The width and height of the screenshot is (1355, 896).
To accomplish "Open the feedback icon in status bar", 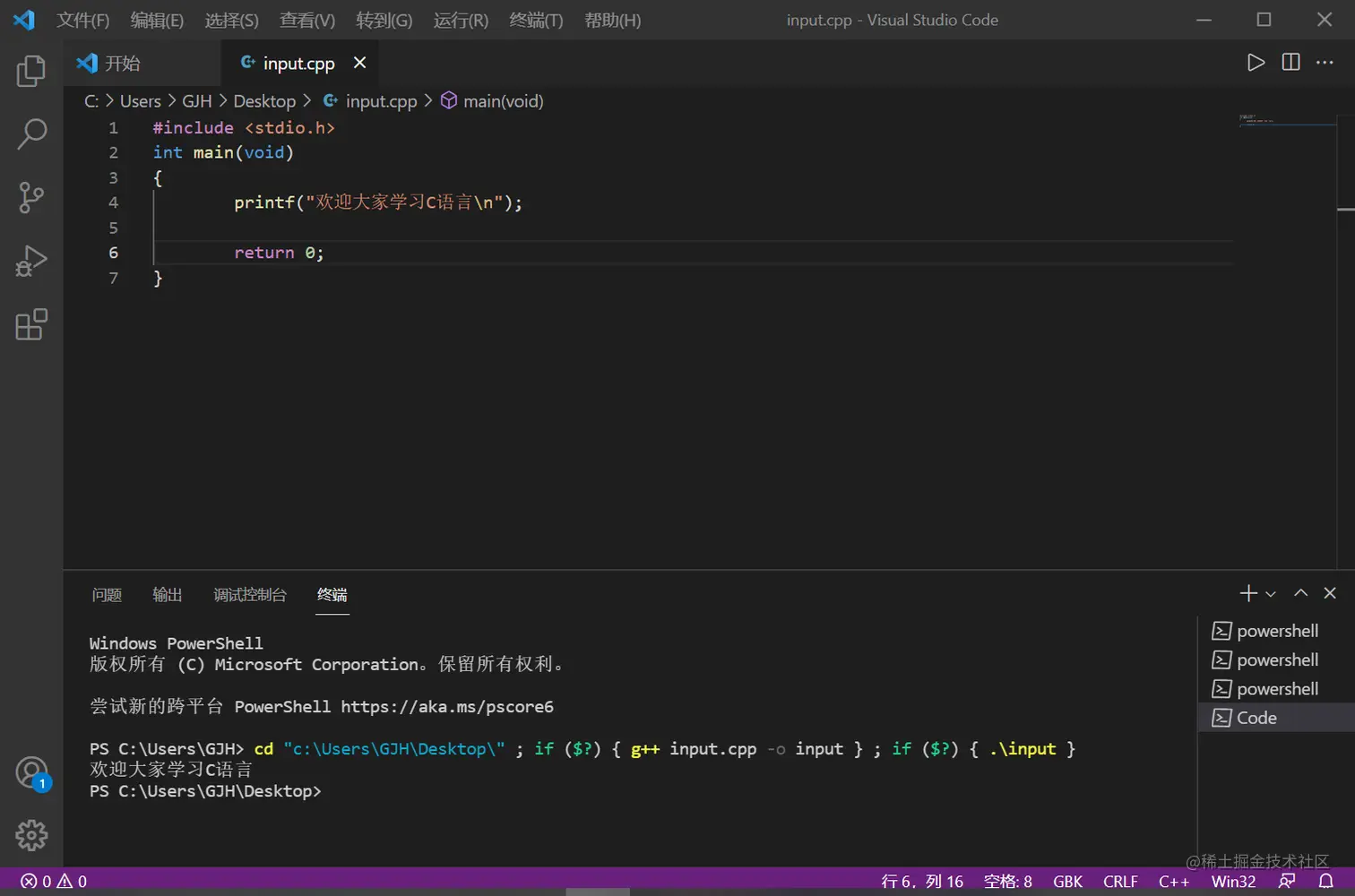I will [x=1287, y=882].
